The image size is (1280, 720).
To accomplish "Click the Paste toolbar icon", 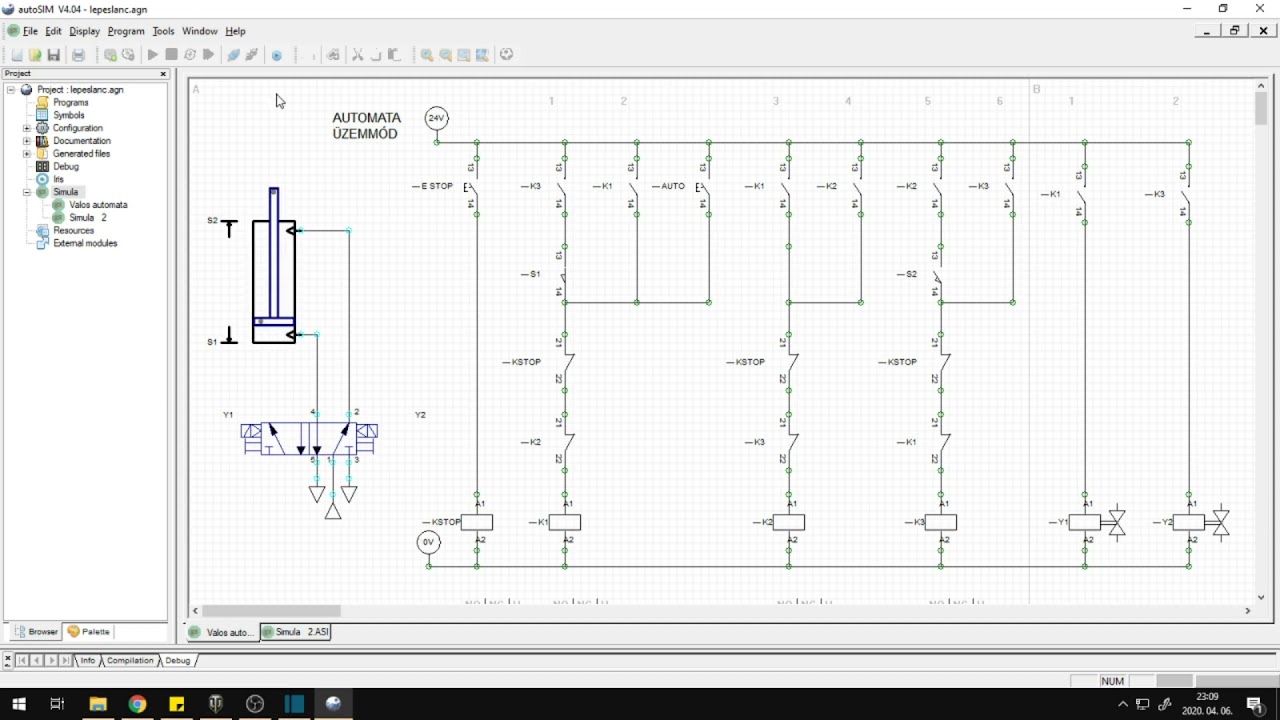I will (394, 55).
